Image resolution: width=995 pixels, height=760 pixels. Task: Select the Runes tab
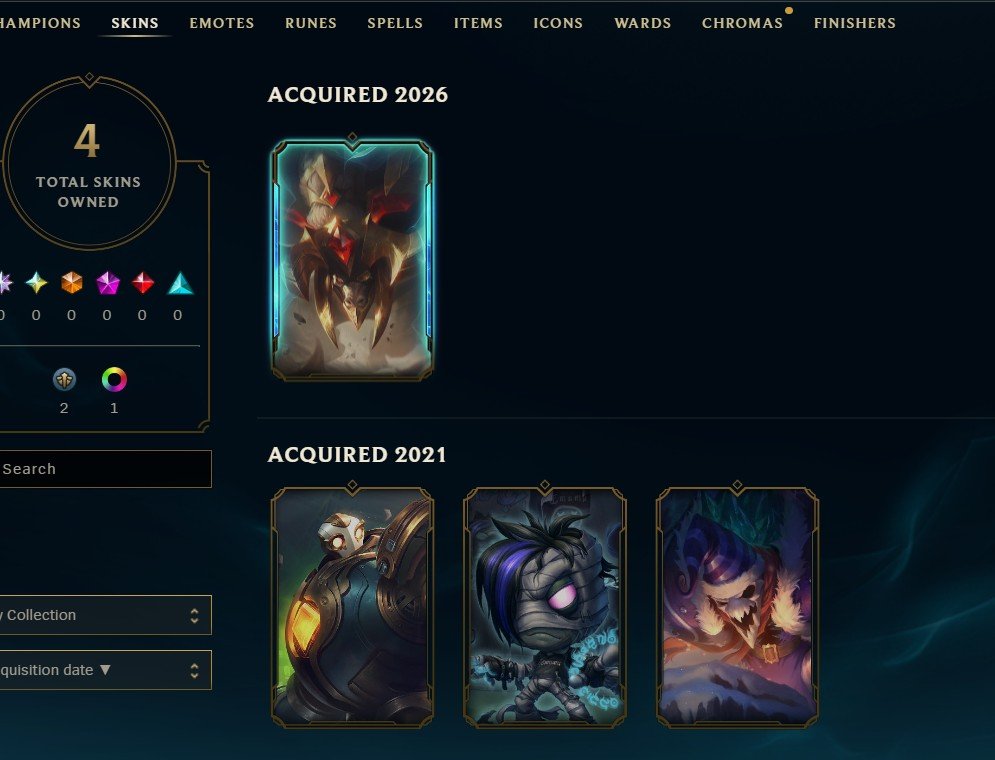click(311, 23)
